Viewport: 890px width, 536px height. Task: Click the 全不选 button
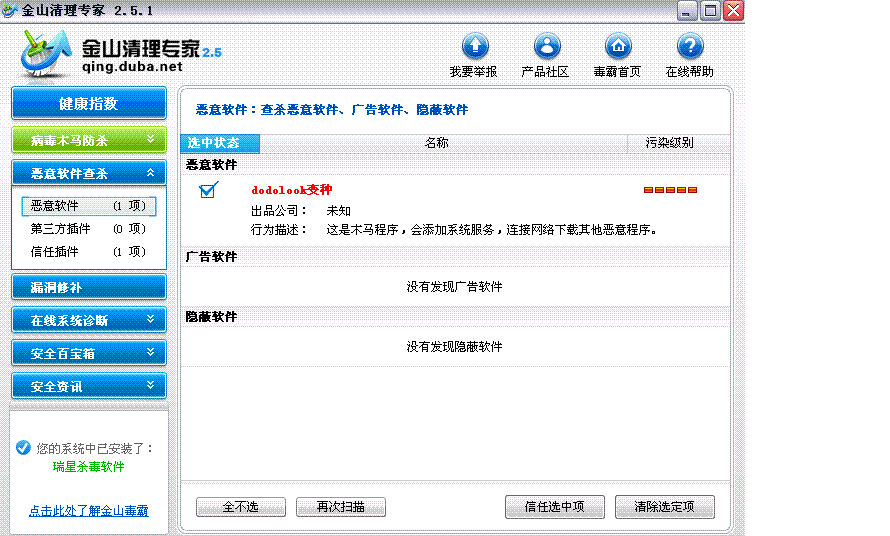241,506
